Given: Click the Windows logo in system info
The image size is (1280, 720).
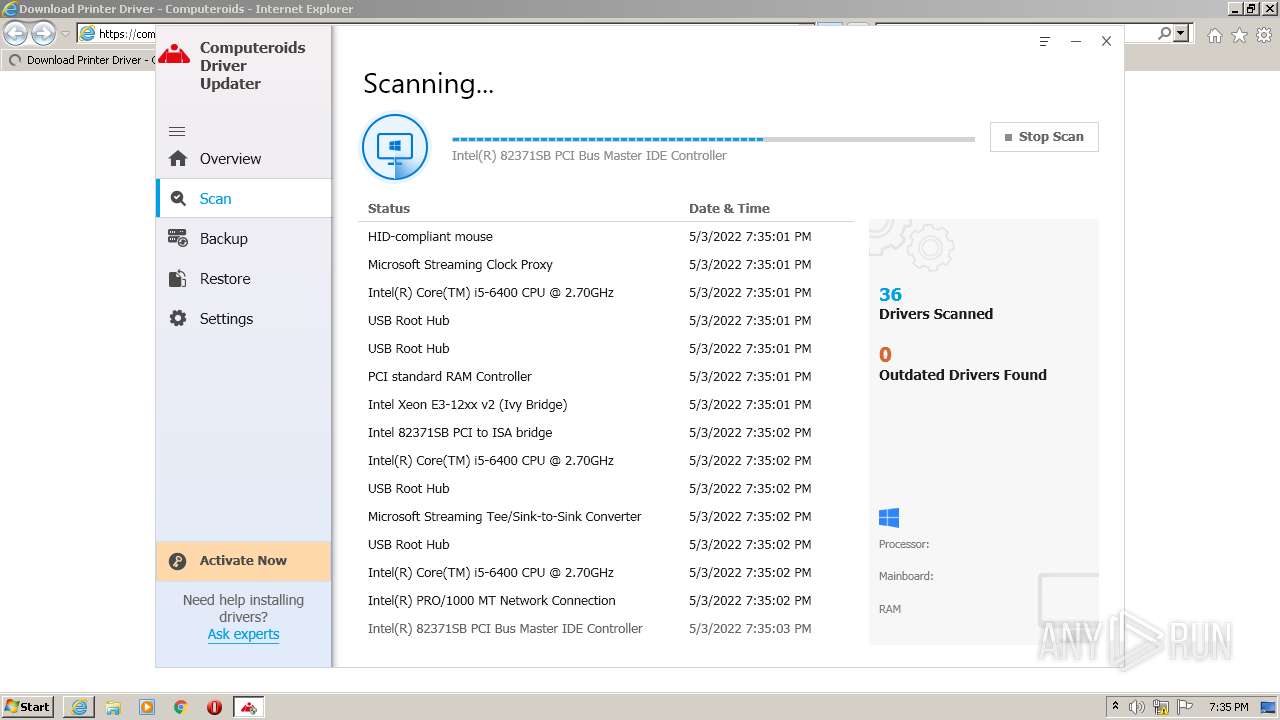Looking at the screenshot, I should 889,517.
